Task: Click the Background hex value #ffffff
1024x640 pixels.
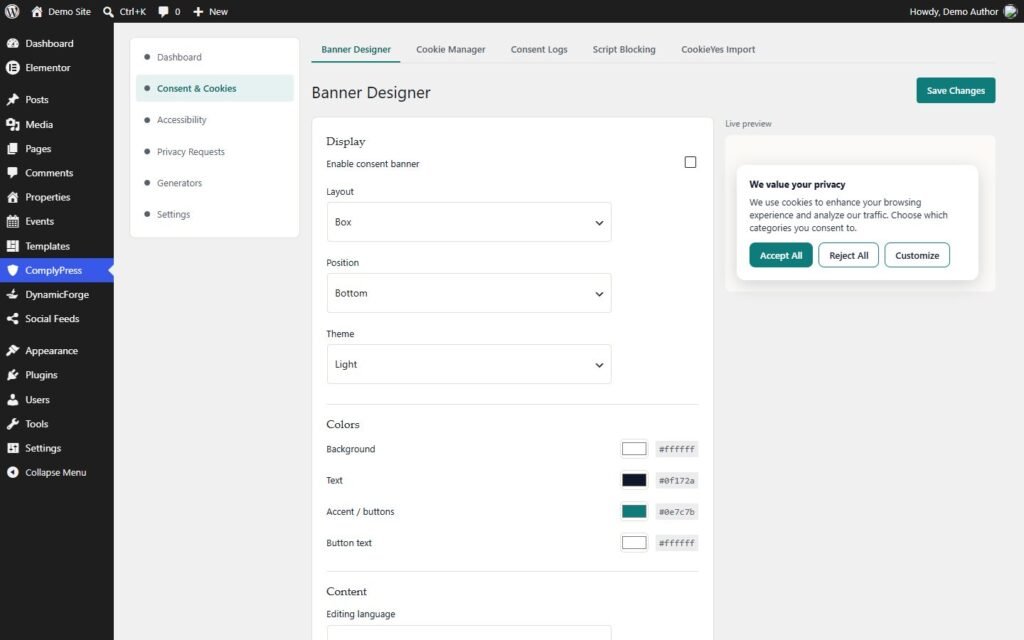Action: pyautogui.click(x=677, y=449)
